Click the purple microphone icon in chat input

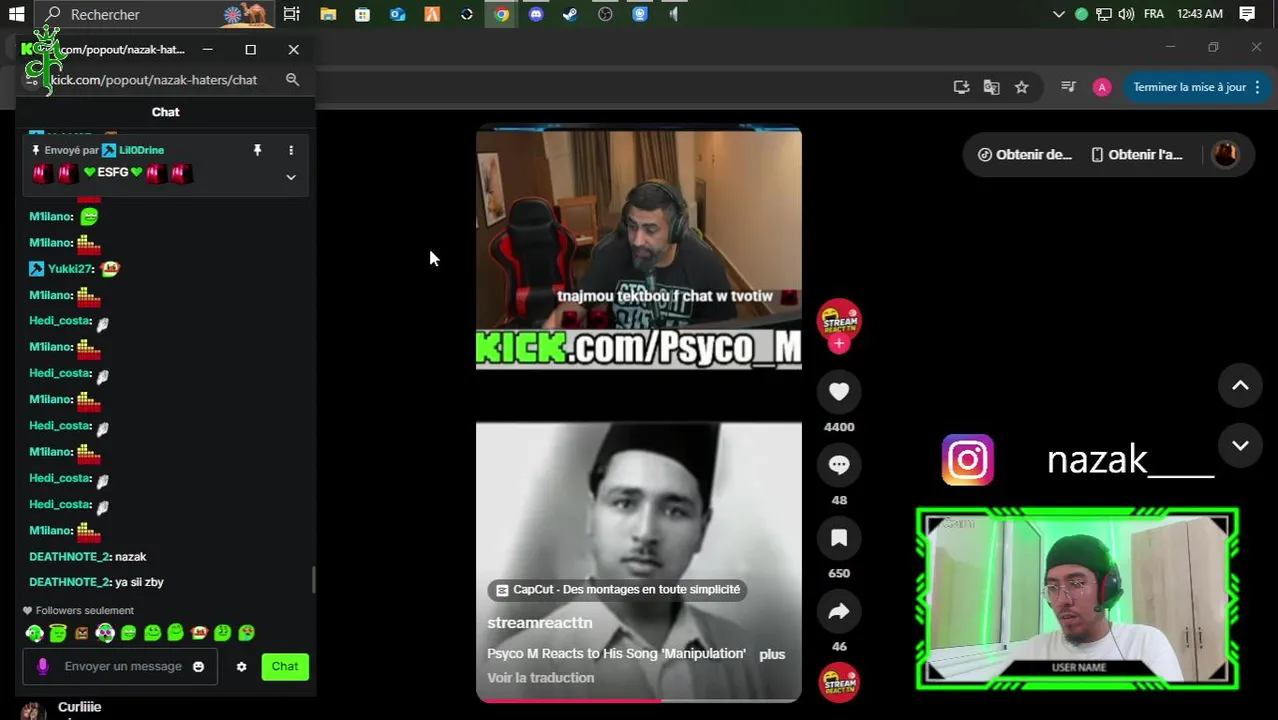[x=42, y=666]
